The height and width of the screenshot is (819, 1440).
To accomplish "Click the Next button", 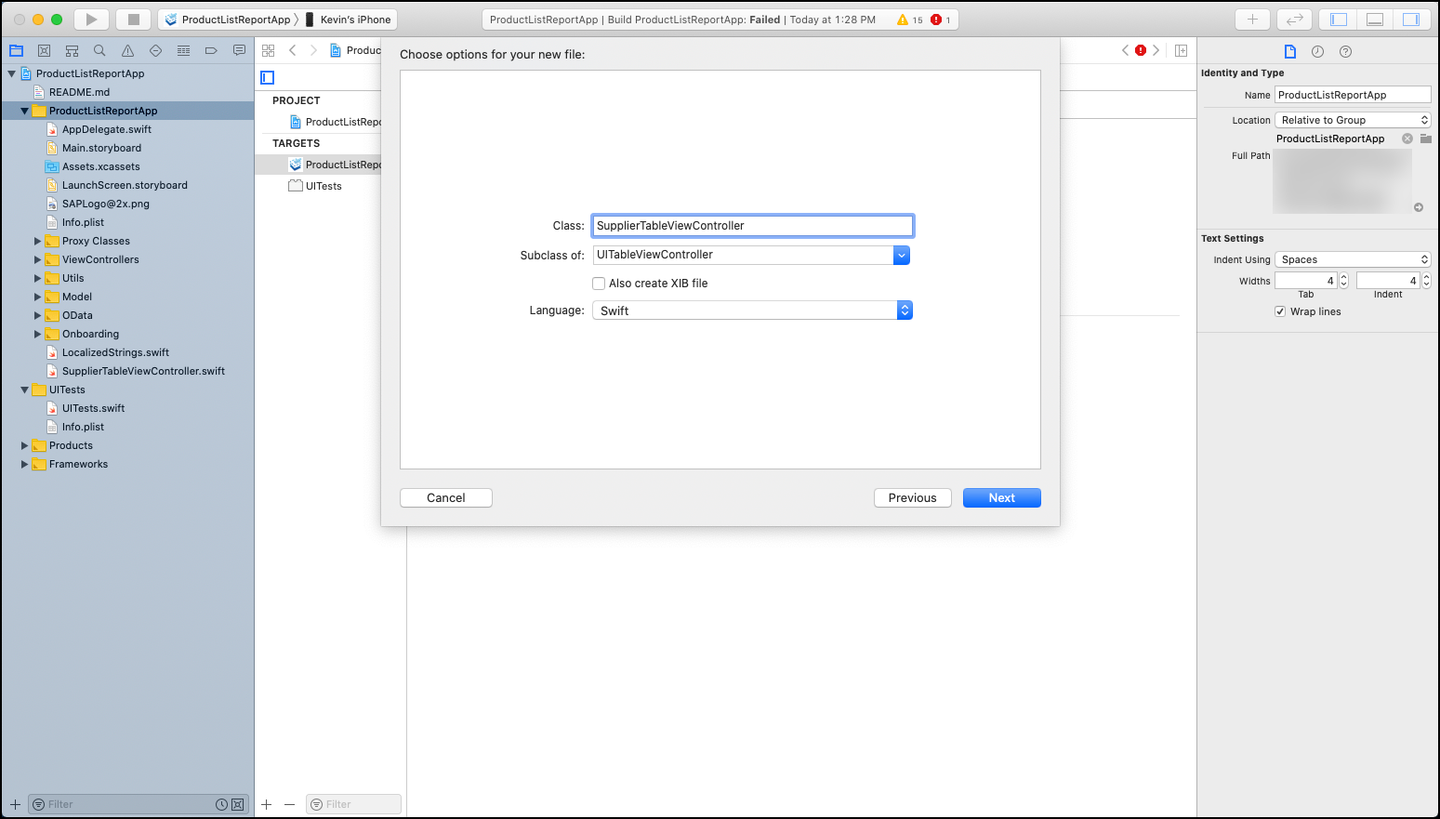I will click(1002, 498).
